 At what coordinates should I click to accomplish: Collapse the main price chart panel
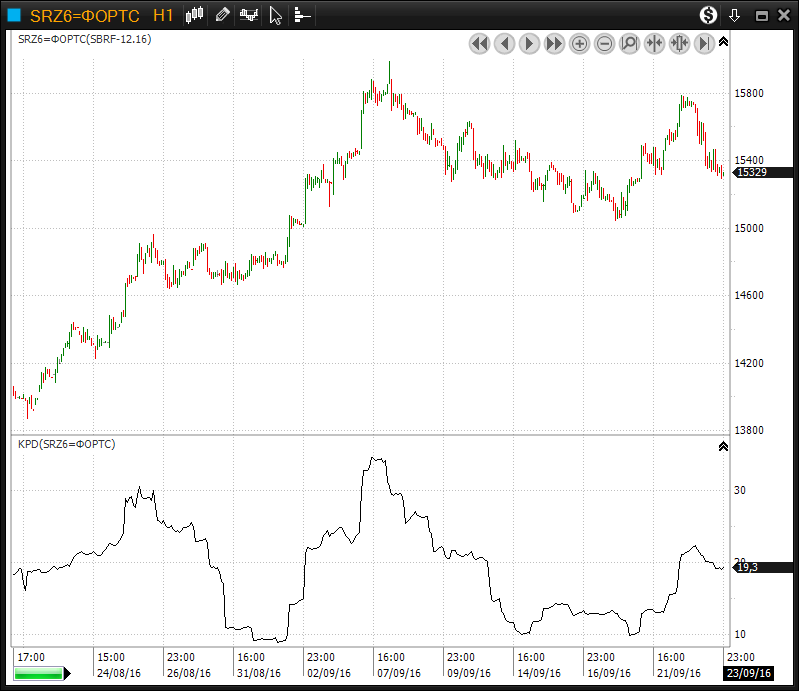click(x=723, y=42)
